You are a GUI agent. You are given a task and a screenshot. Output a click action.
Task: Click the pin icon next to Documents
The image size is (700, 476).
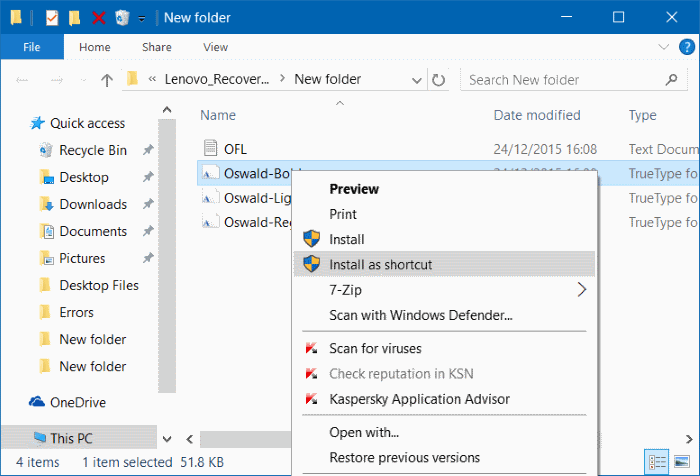(148, 231)
